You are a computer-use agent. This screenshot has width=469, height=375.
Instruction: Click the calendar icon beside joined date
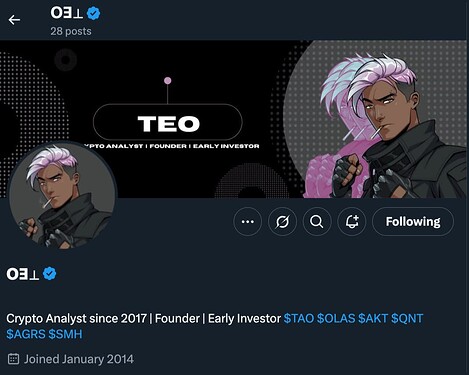pyautogui.click(x=13, y=359)
